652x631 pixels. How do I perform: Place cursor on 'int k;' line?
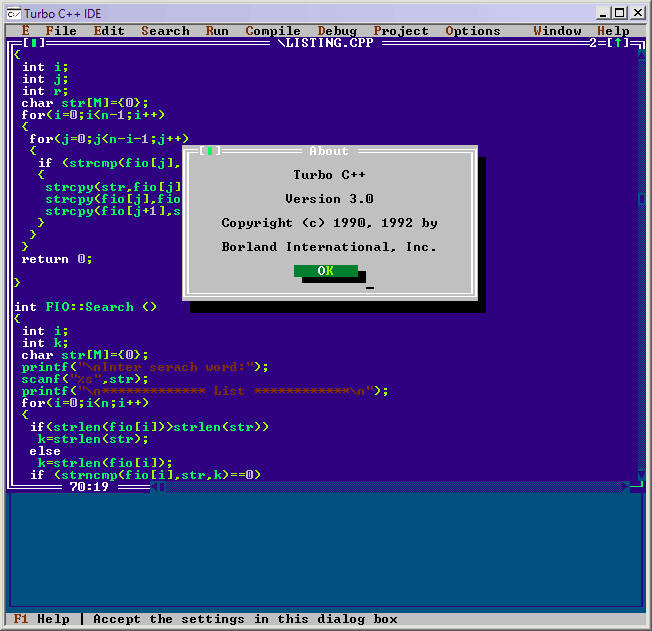(45, 343)
